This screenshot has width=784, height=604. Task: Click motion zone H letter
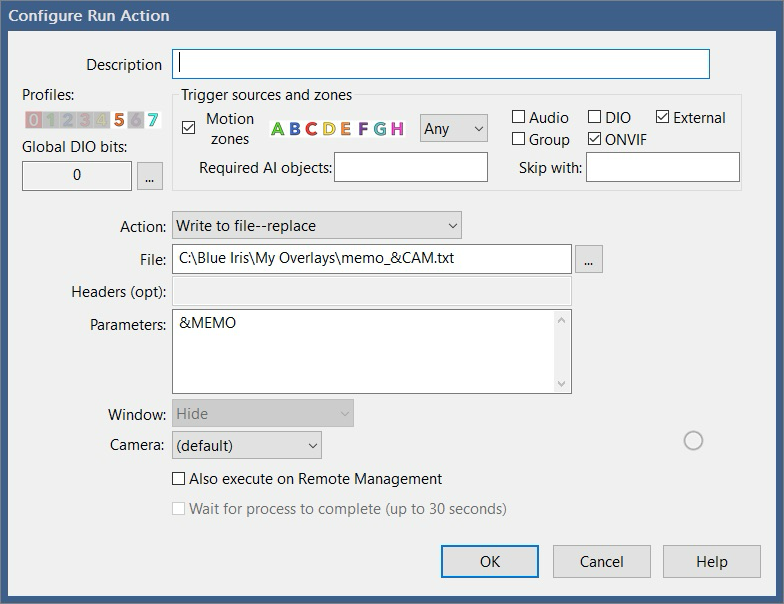tap(397, 129)
